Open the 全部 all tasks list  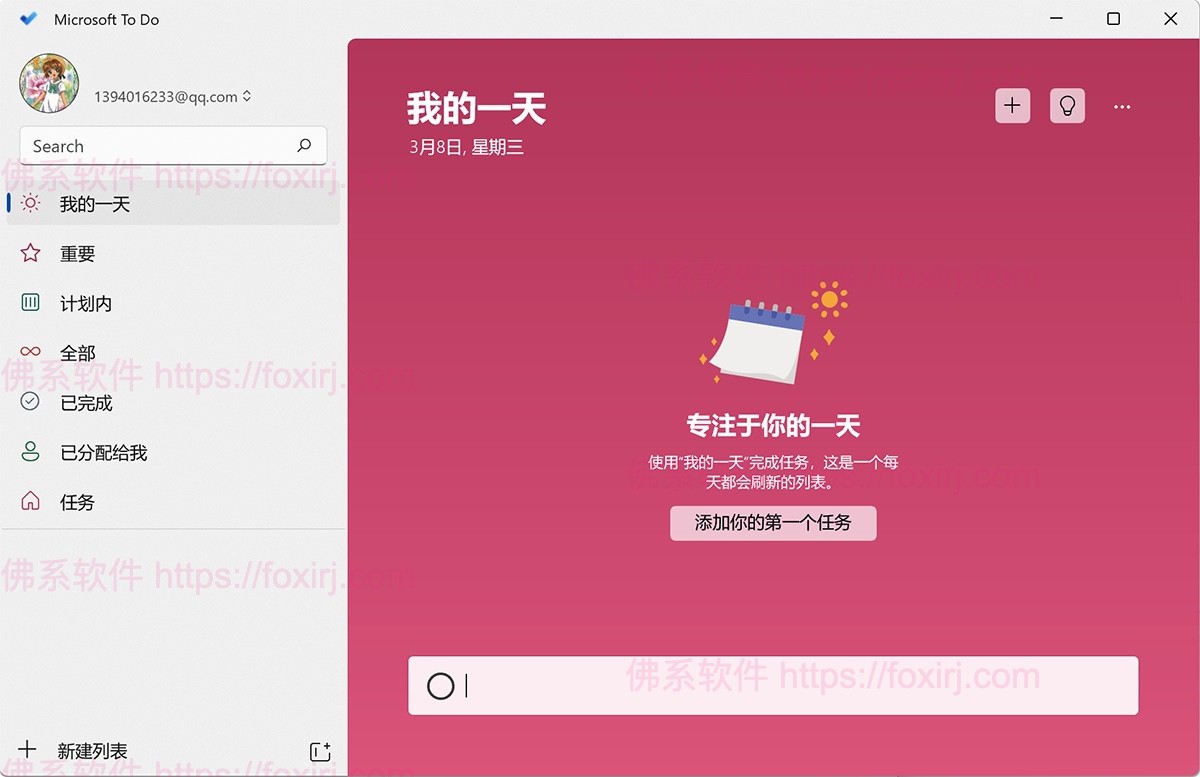pos(78,353)
